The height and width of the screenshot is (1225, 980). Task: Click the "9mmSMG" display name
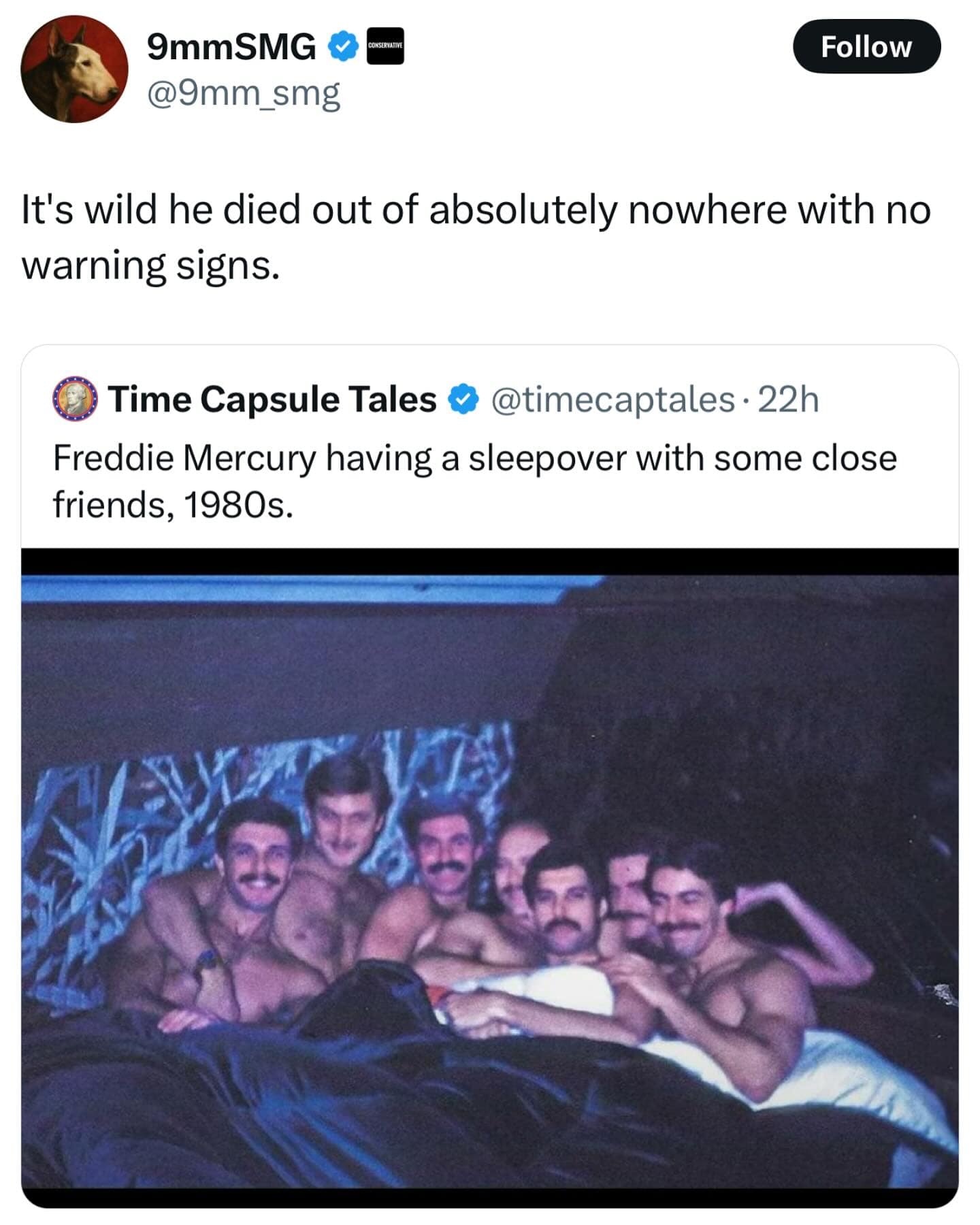(231, 45)
